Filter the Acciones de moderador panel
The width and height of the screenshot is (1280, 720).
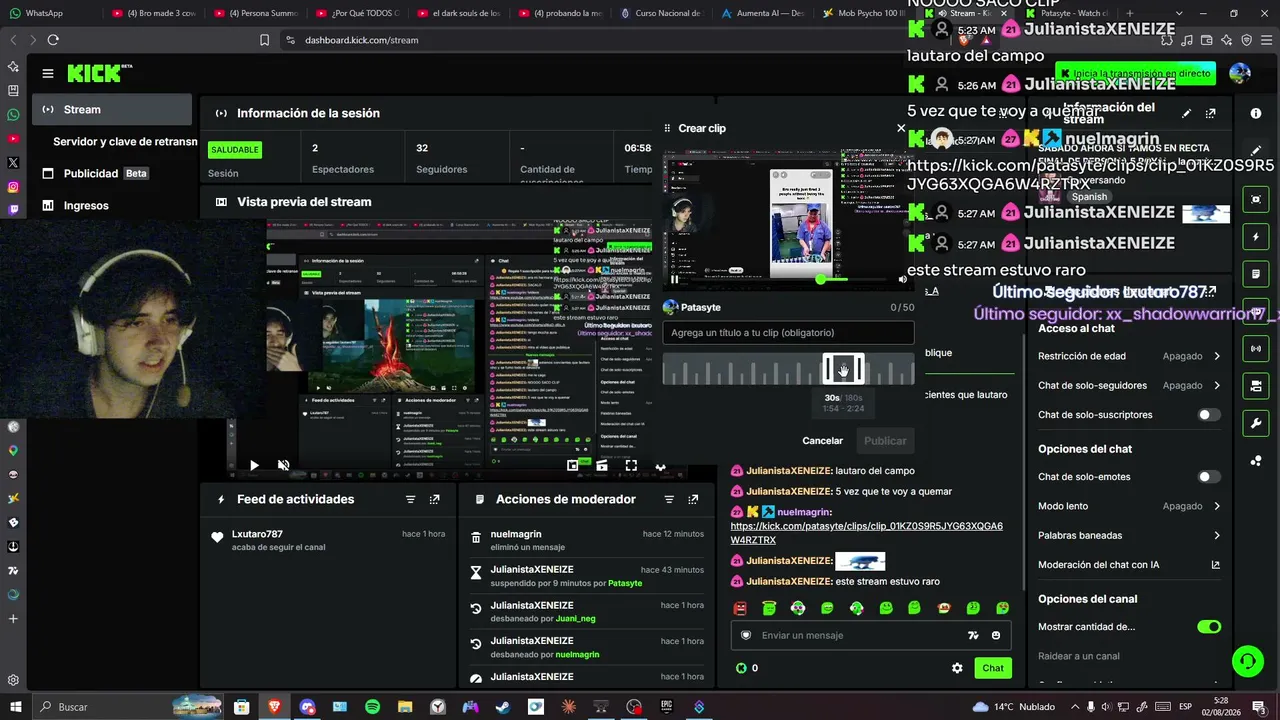(x=669, y=499)
